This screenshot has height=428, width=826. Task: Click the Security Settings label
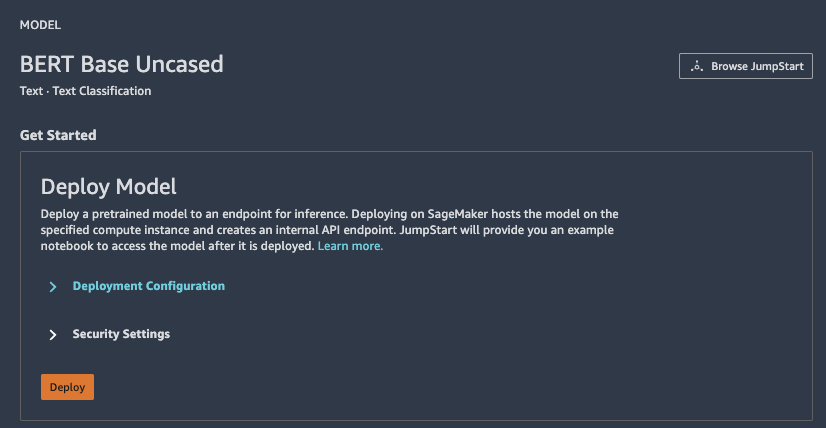click(x=121, y=334)
